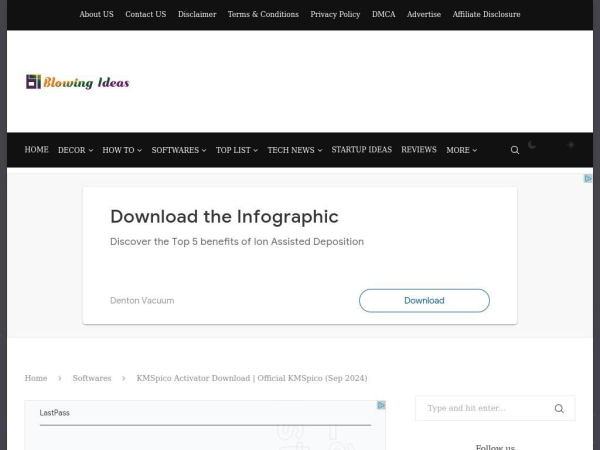Image resolution: width=600 pixels, height=450 pixels.
Task: Click the AdChoices icon on LastPass ad
Action: tap(381, 405)
